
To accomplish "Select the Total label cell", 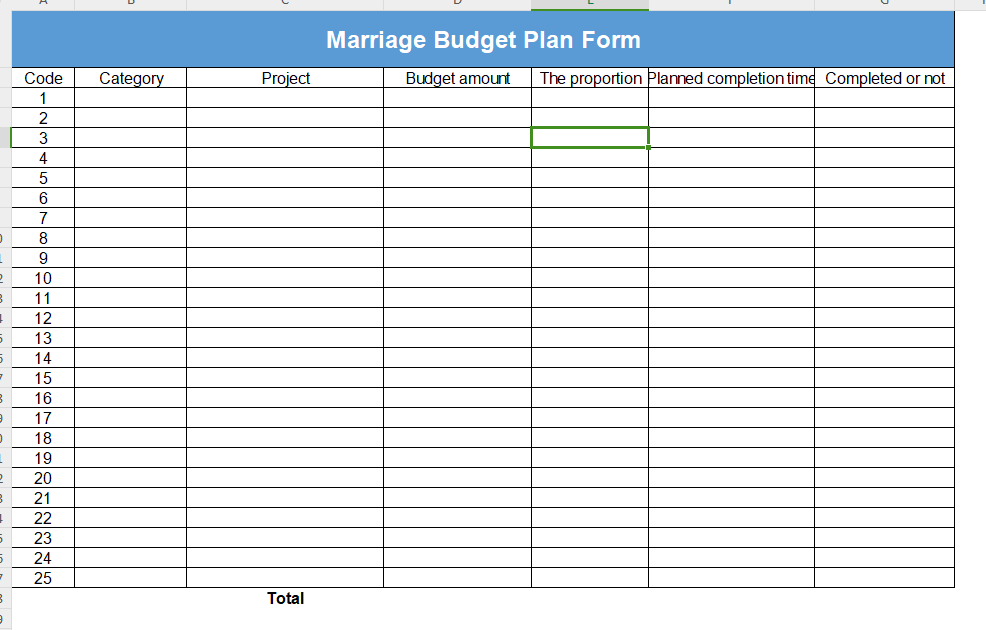I will [x=285, y=598].
